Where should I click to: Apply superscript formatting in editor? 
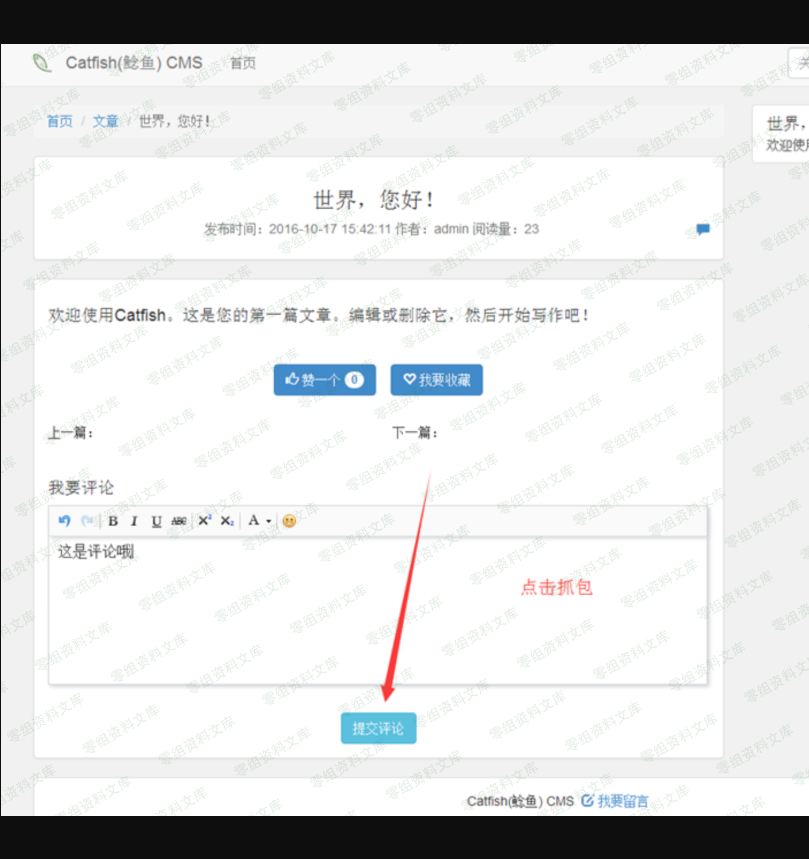[204, 521]
